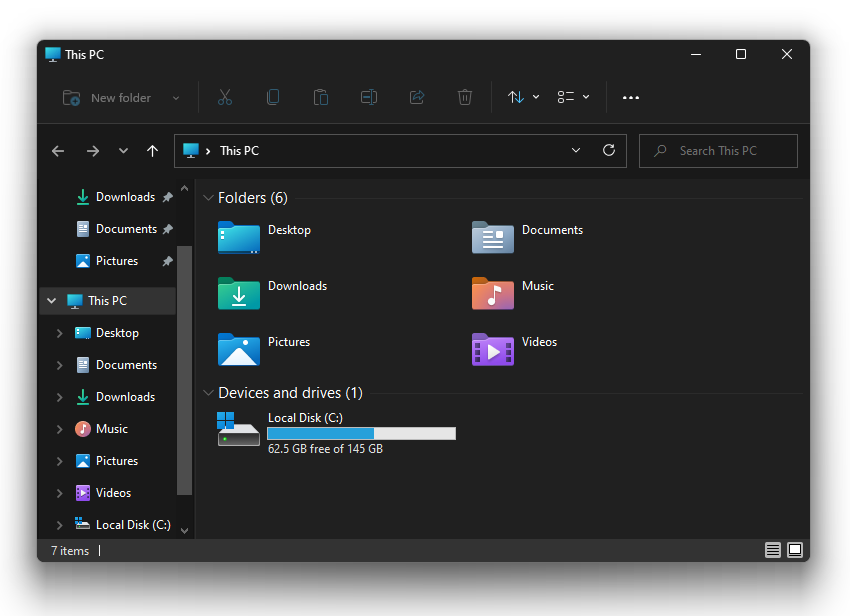The height and width of the screenshot is (616, 850).
Task: Go back with the Back arrow
Action: tap(58, 151)
